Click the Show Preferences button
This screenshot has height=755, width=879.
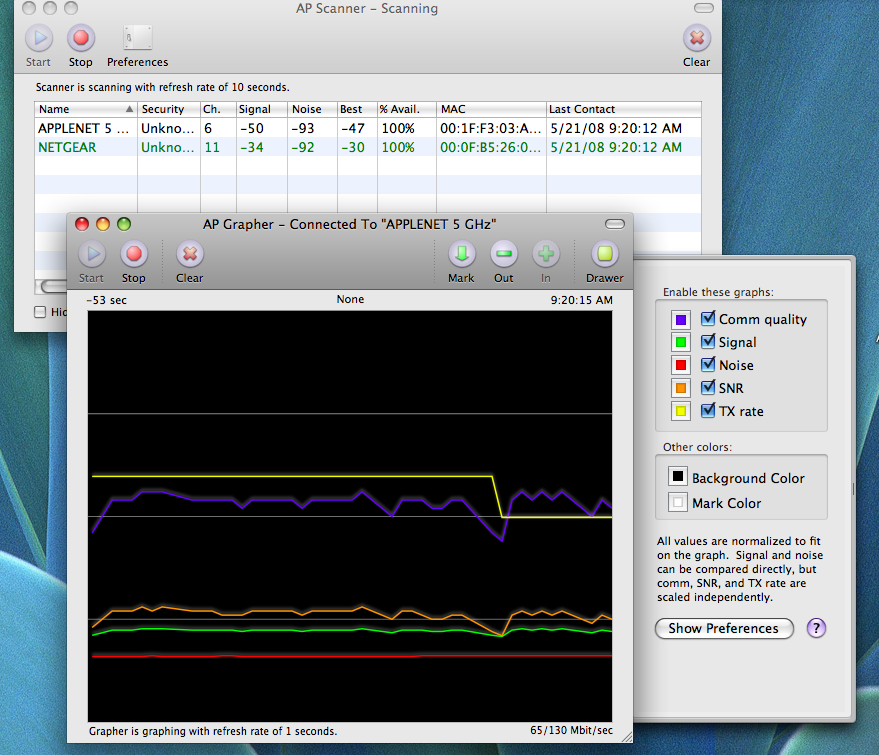(723, 629)
